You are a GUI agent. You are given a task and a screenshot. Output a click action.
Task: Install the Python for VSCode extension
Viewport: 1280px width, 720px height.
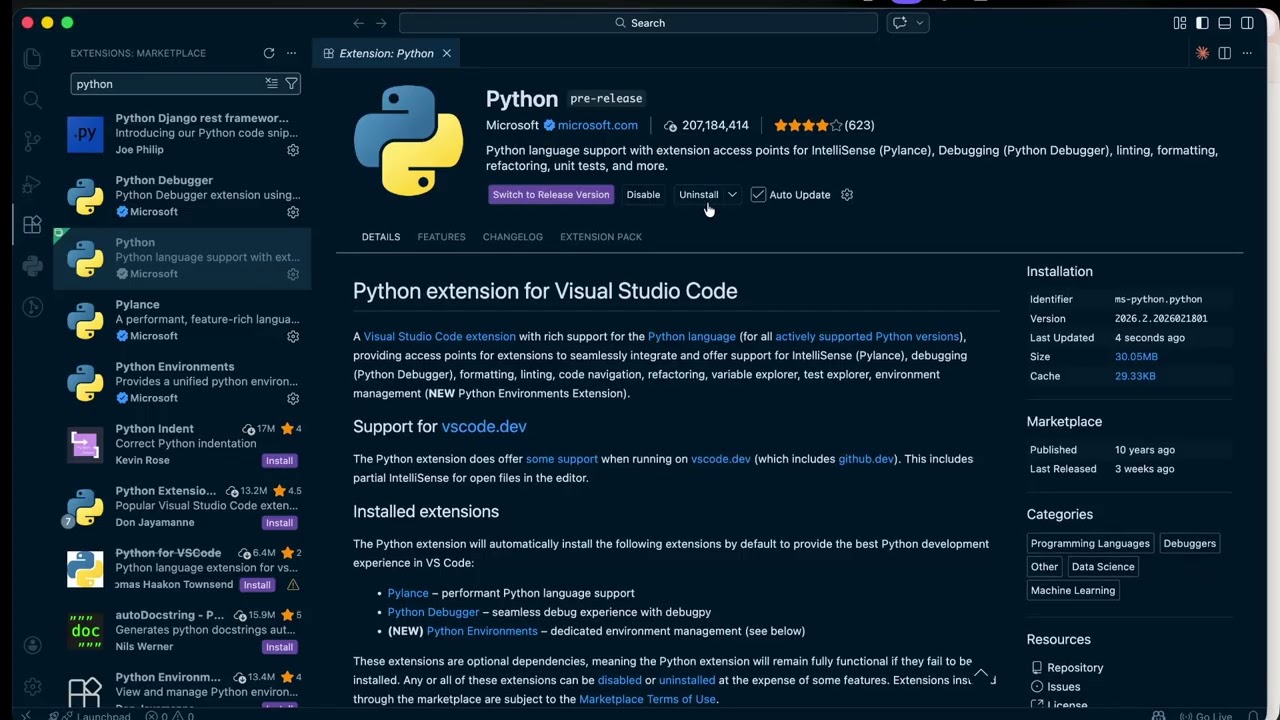coord(257,585)
